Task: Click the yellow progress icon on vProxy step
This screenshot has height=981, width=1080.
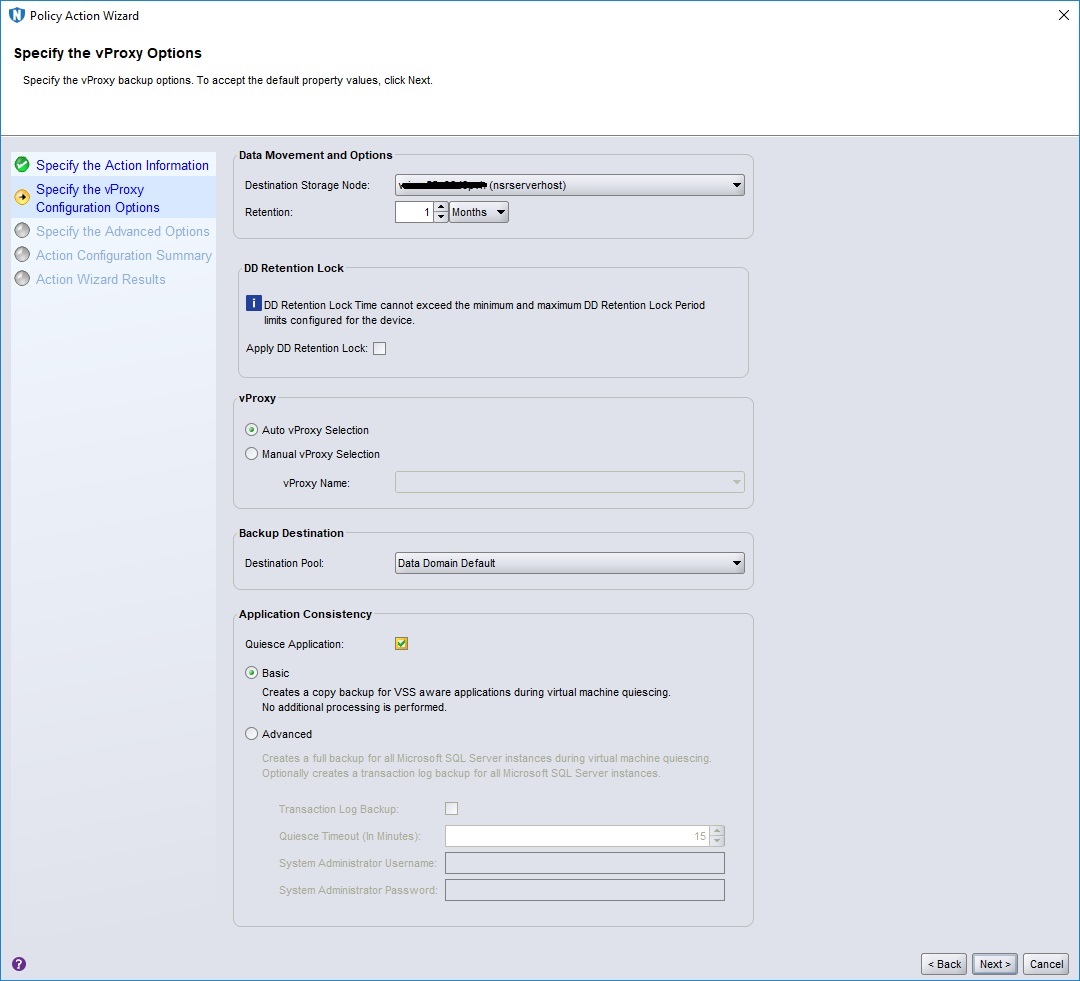Action: click(20, 197)
